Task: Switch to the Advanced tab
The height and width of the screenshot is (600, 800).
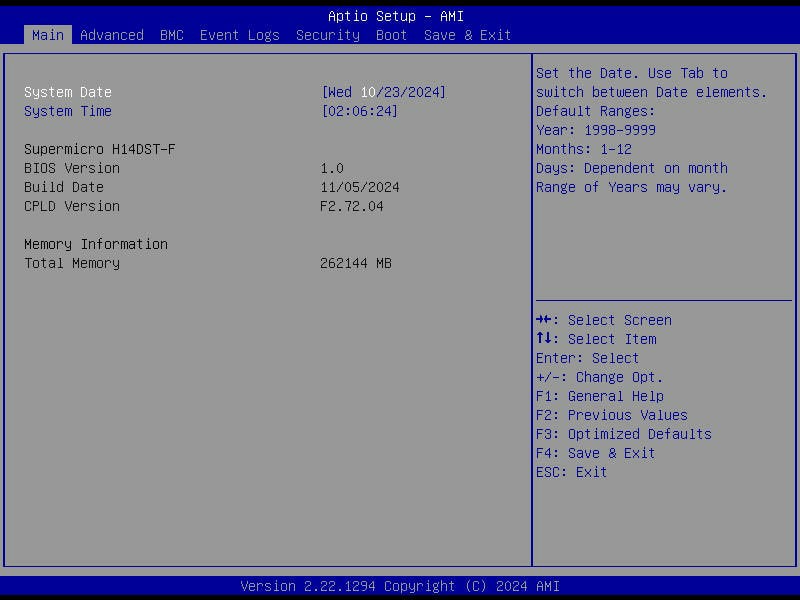Action: point(111,35)
